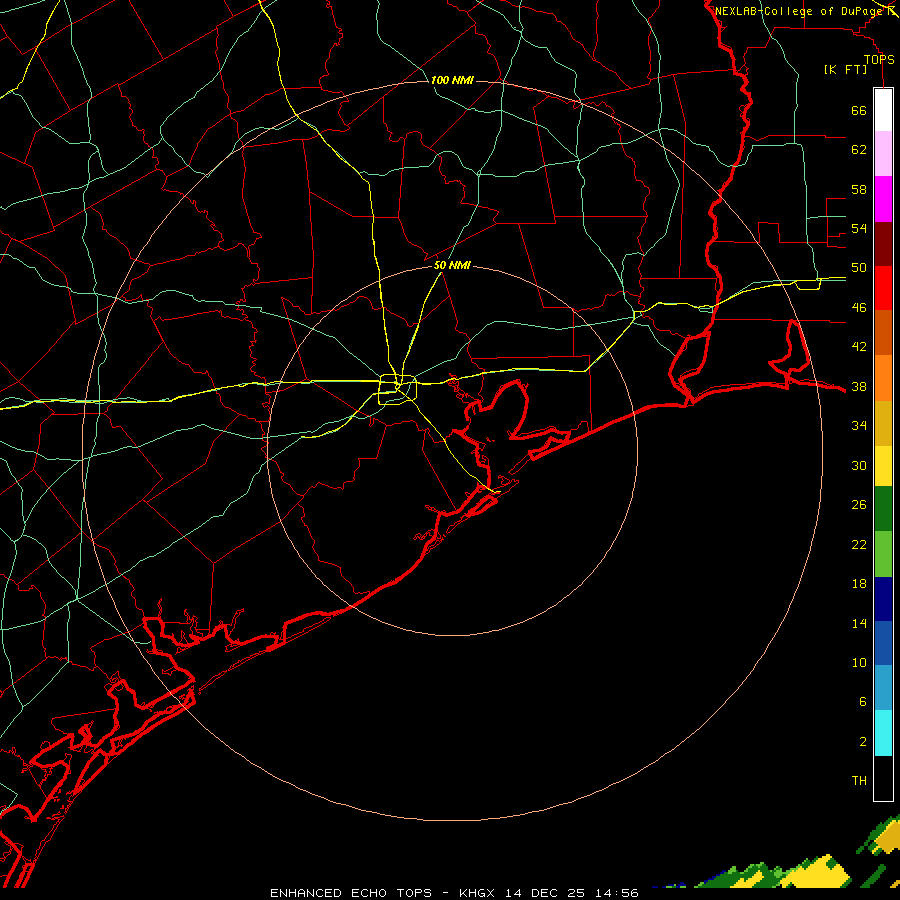Click the medium blue swatch in the scale

[x=883, y=643]
